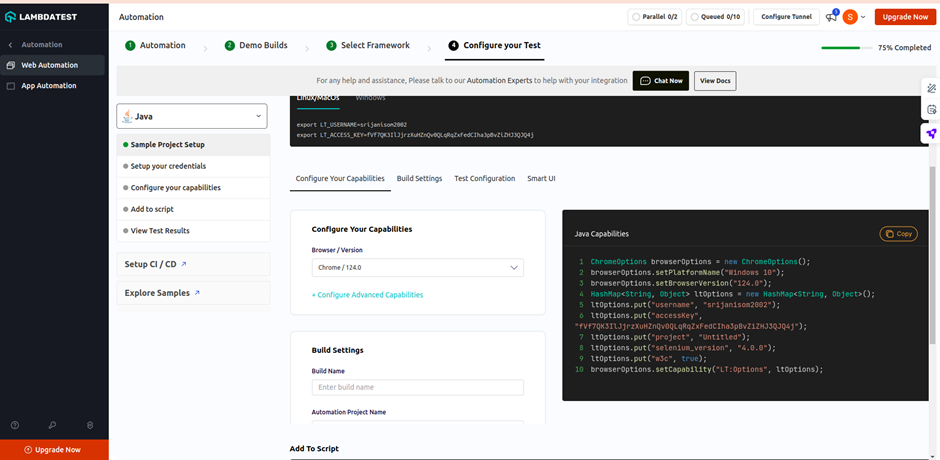The width and height of the screenshot is (940, 460).
Task: Click the purple rocket icon on right edge
Action: [931, 133]
